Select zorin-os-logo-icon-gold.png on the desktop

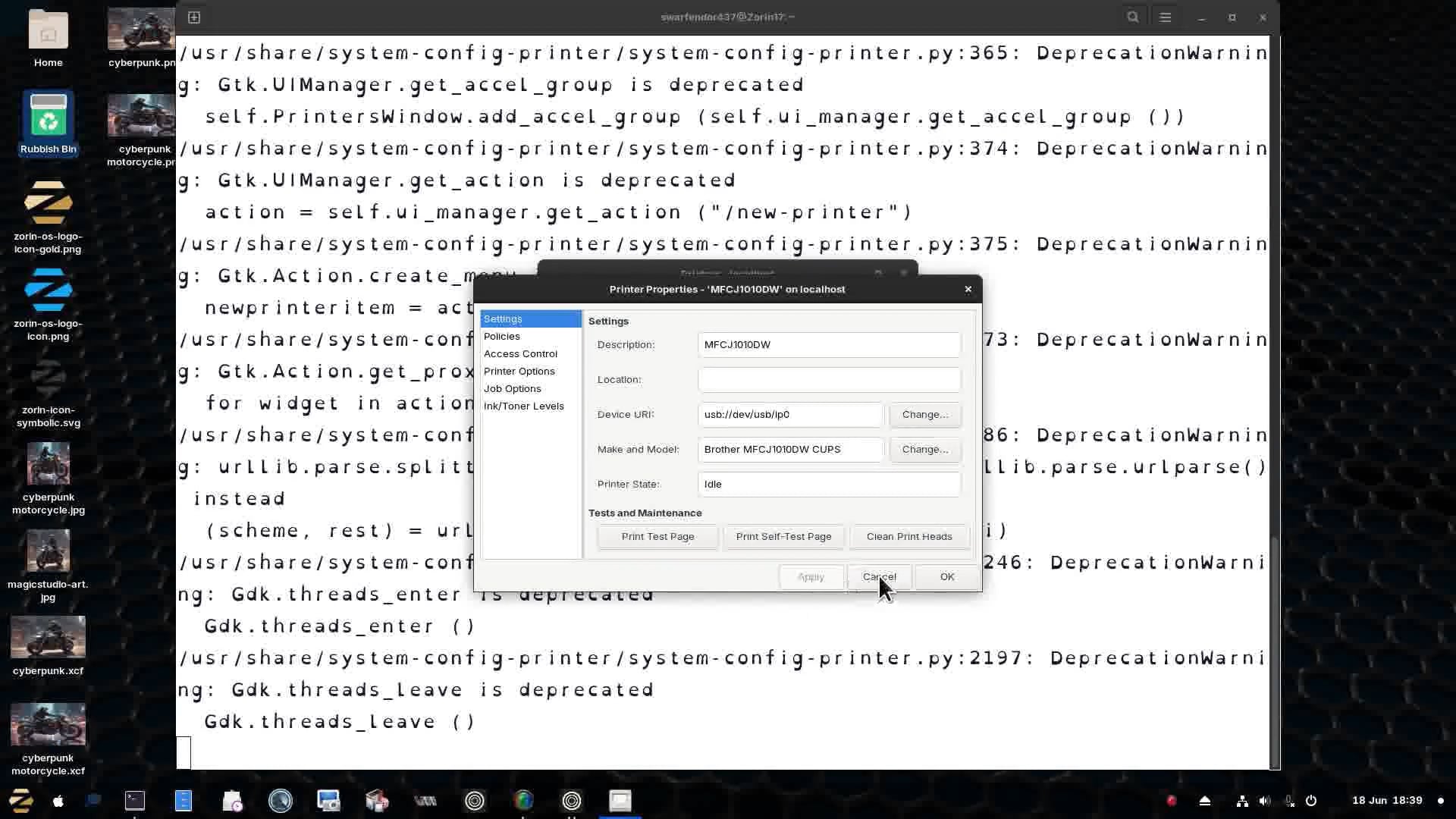point(48,217)
